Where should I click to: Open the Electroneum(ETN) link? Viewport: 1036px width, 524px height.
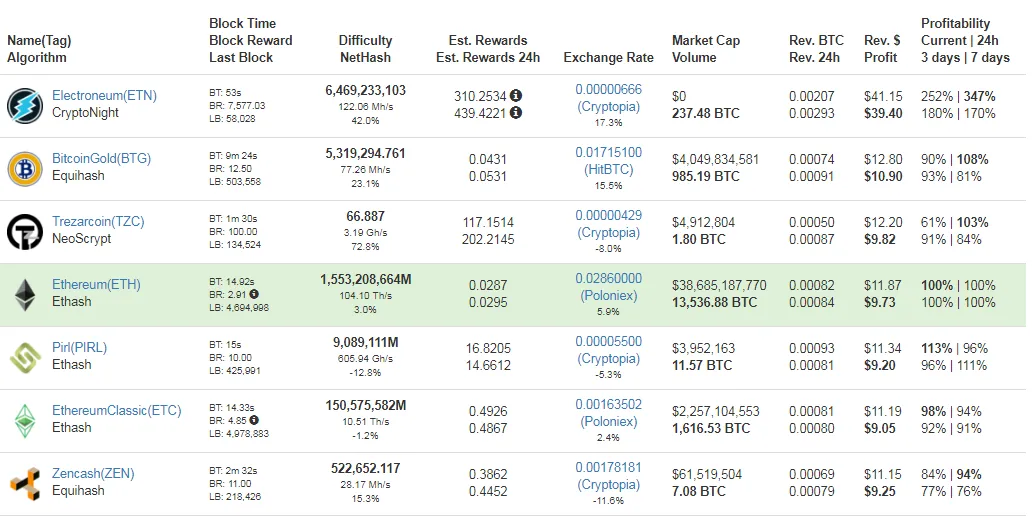click(x=104, y=95)
